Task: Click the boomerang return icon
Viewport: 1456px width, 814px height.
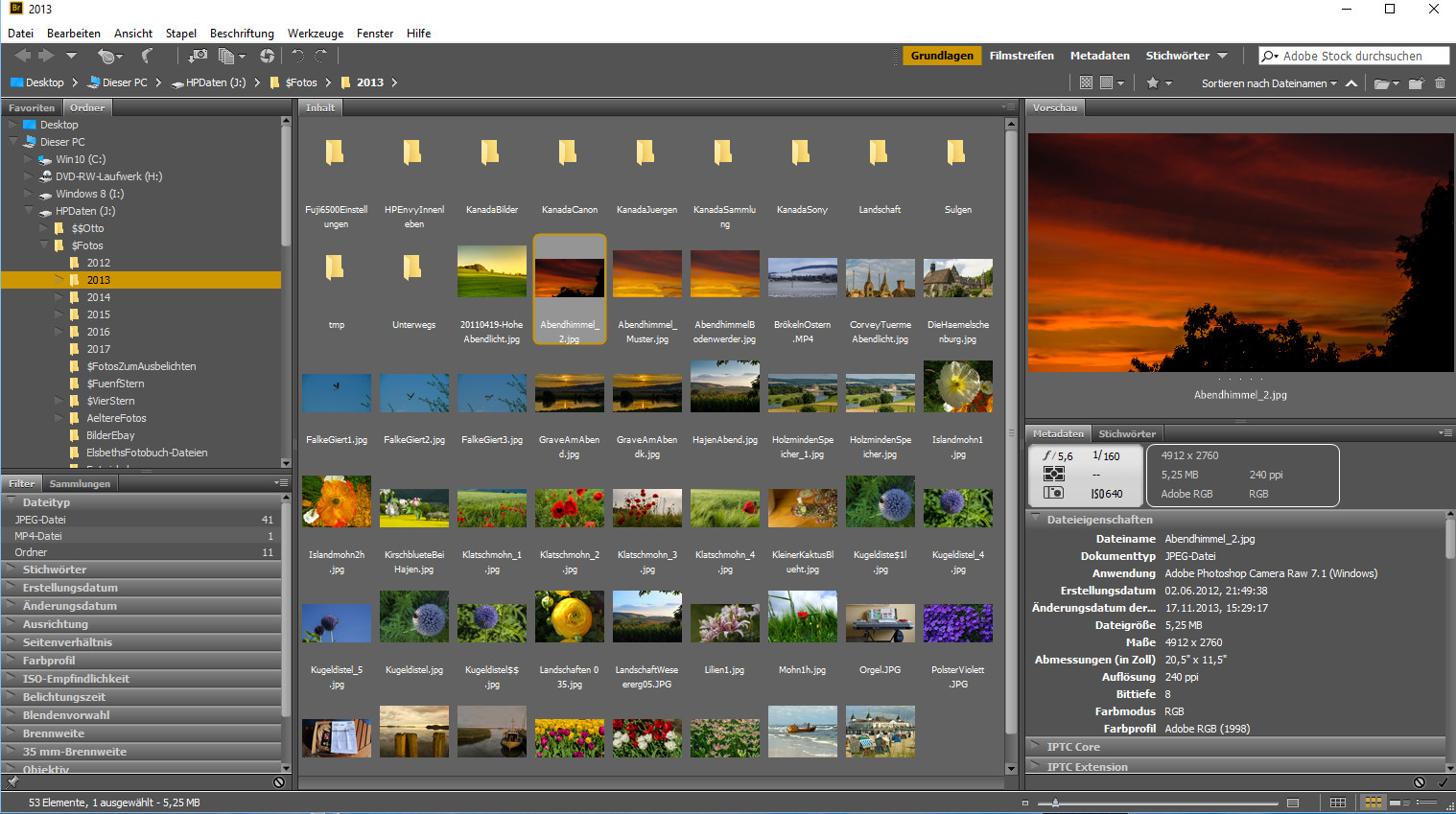Action: [147, 56]
